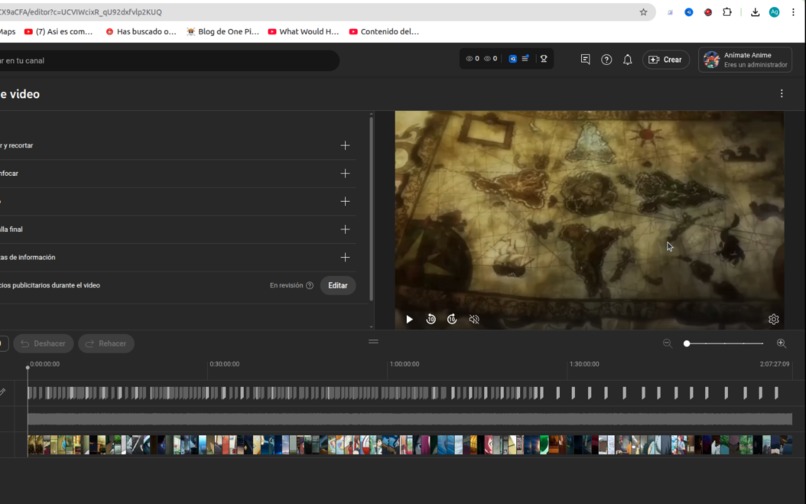
Task: Click the blue extension icon in the stats bar
Action: (512, 59)
